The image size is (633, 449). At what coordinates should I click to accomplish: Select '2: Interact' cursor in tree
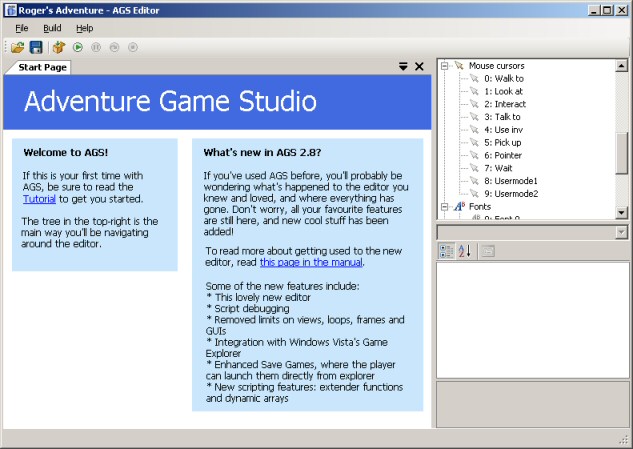coord(504,104)
